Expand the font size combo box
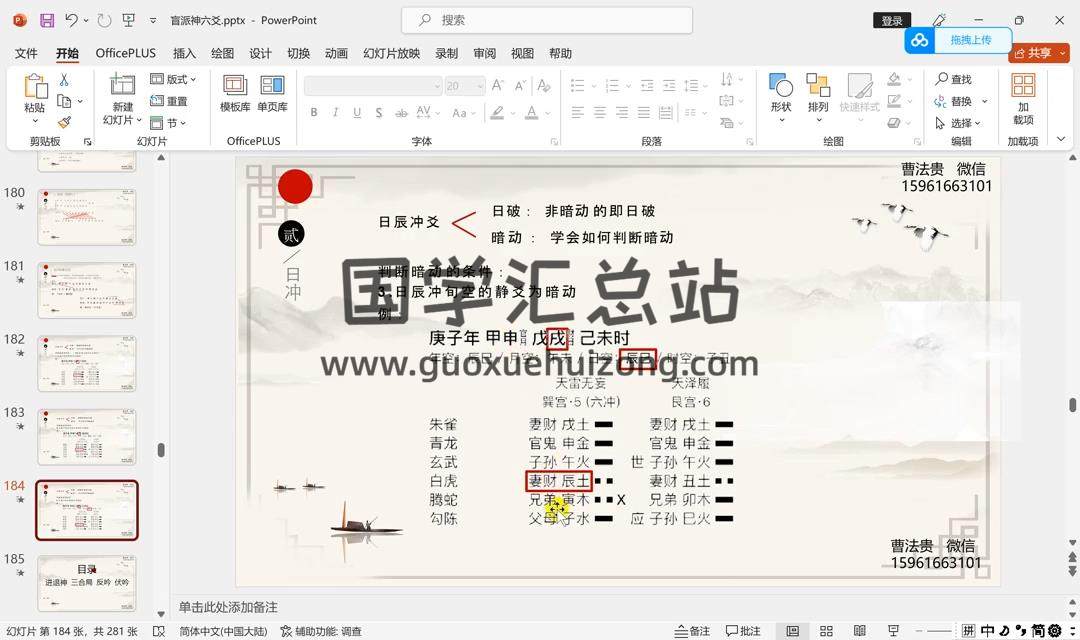The height and width of the screenshot is (640, 1080). coord(480,86)
